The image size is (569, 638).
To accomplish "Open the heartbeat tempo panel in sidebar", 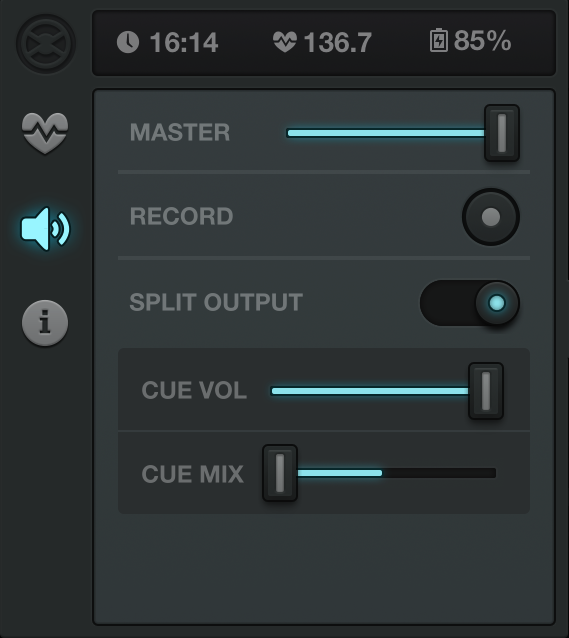I will 45,133.
